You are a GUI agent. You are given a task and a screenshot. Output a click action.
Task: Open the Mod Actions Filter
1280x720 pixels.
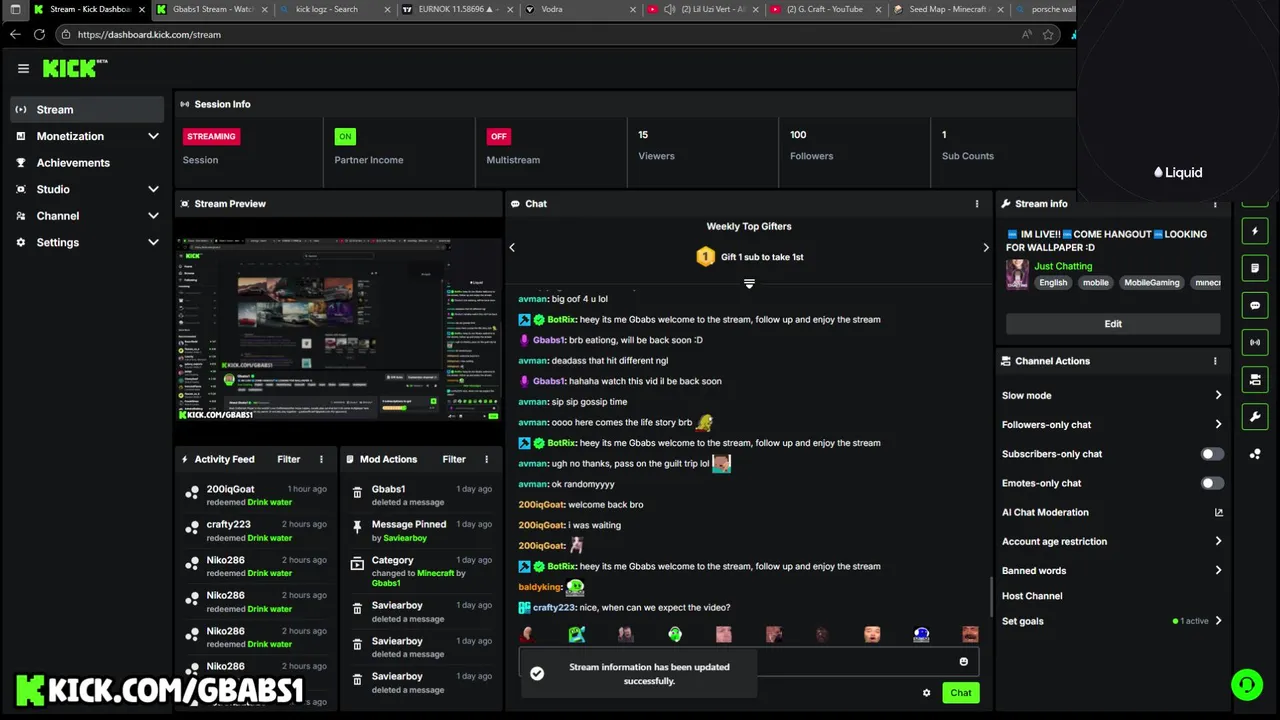tap(454, 459)
